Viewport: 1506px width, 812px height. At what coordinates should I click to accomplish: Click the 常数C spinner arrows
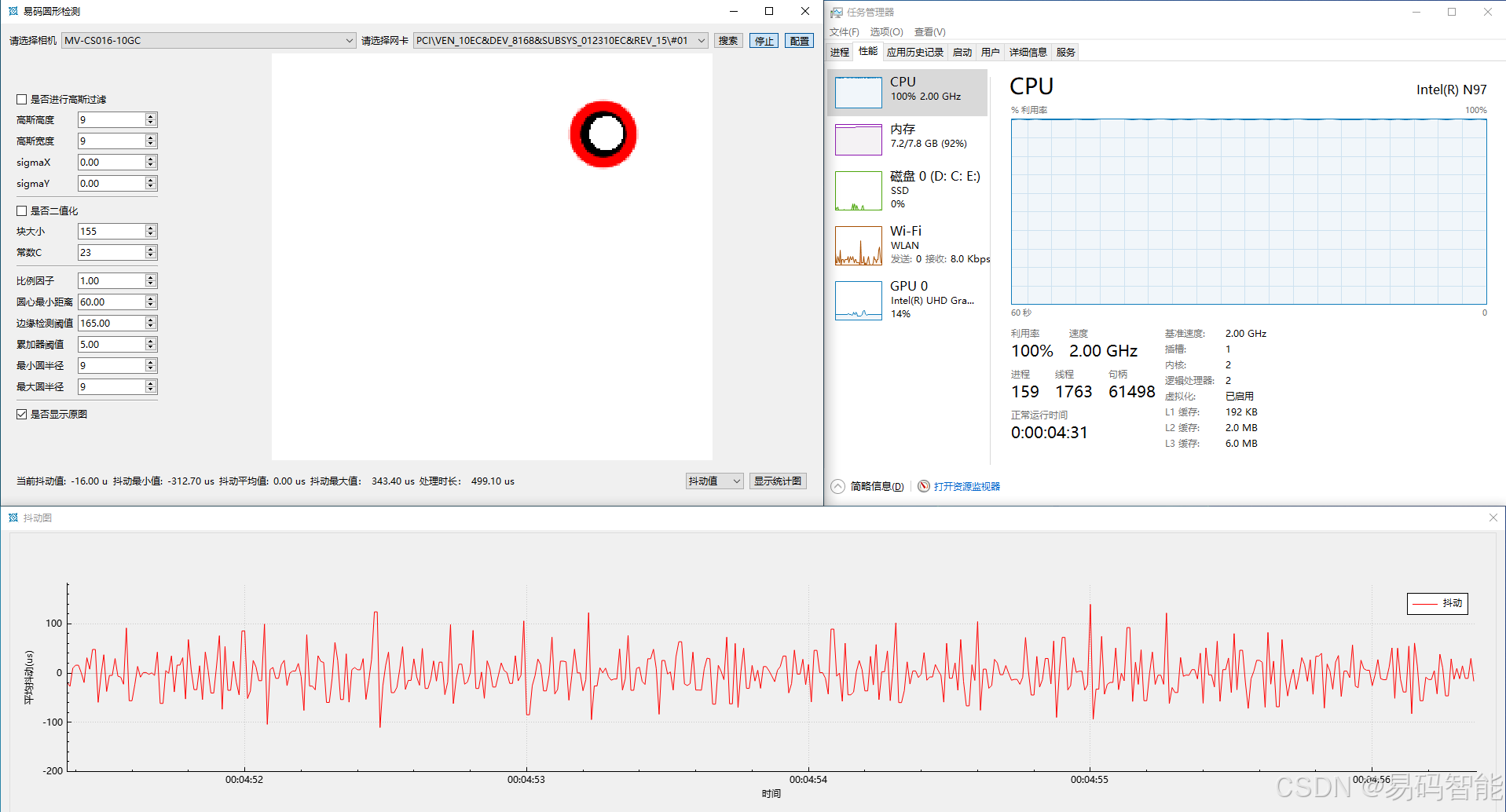[150, 252]
